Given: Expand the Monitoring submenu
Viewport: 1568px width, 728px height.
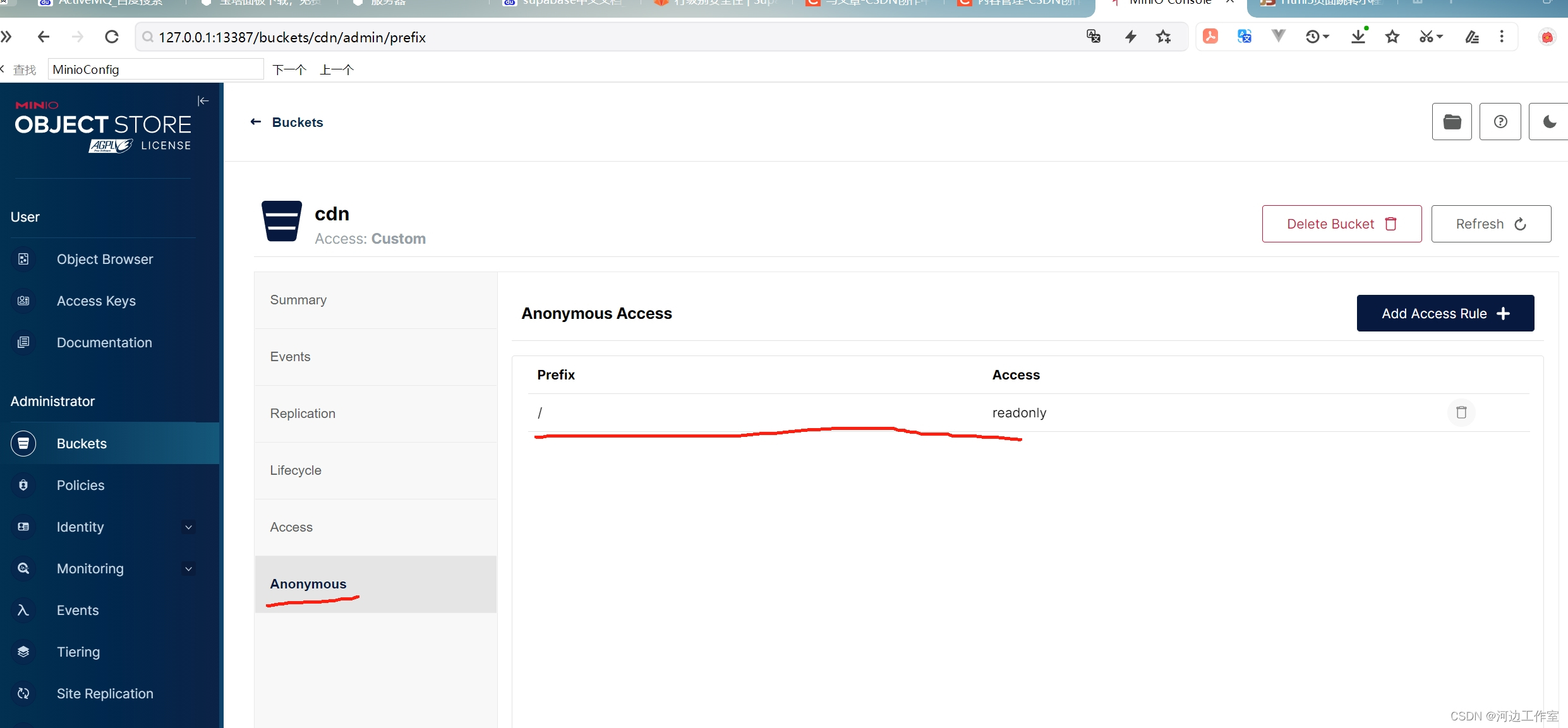Looking at the screenshot, I should 188,568.
